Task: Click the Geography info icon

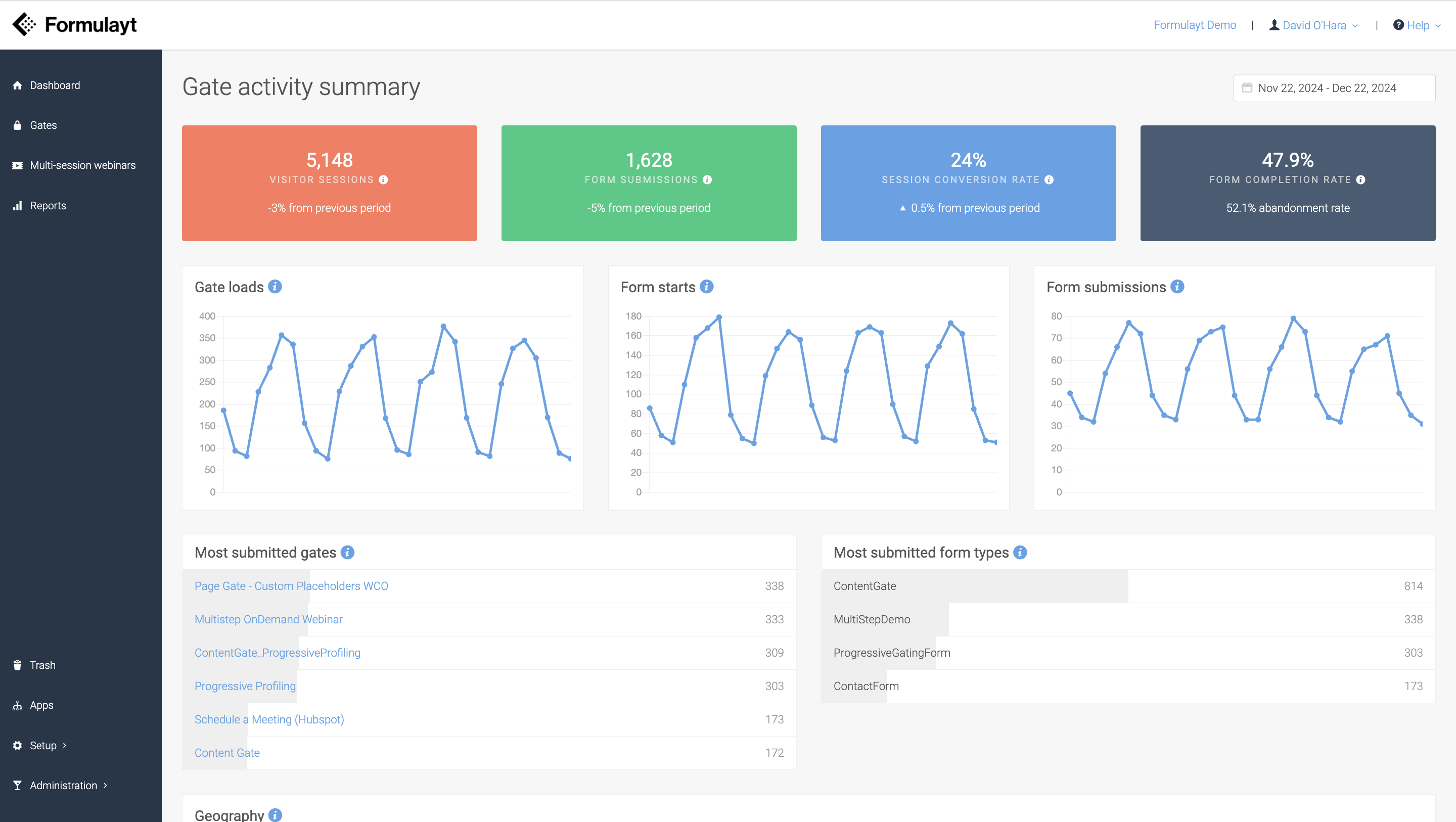Action: click(x=275, y=814)
